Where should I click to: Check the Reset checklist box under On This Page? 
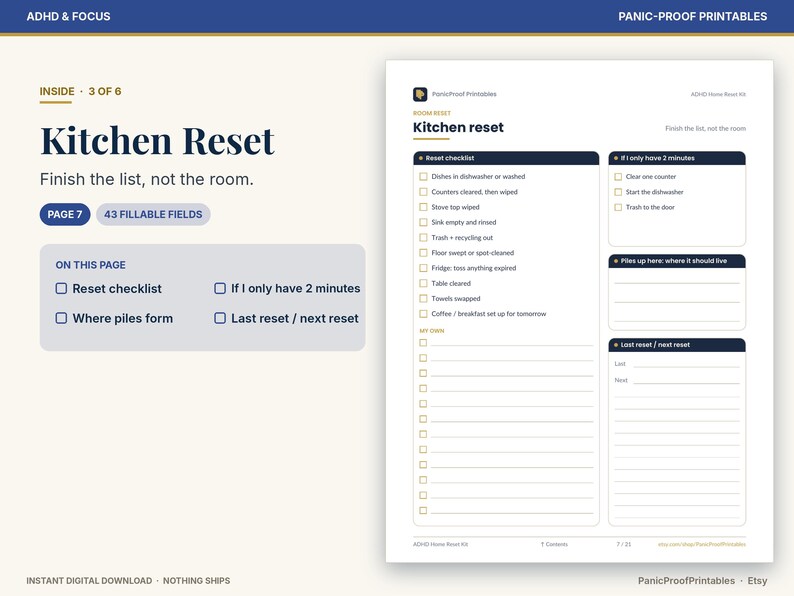tap(61, 289)
